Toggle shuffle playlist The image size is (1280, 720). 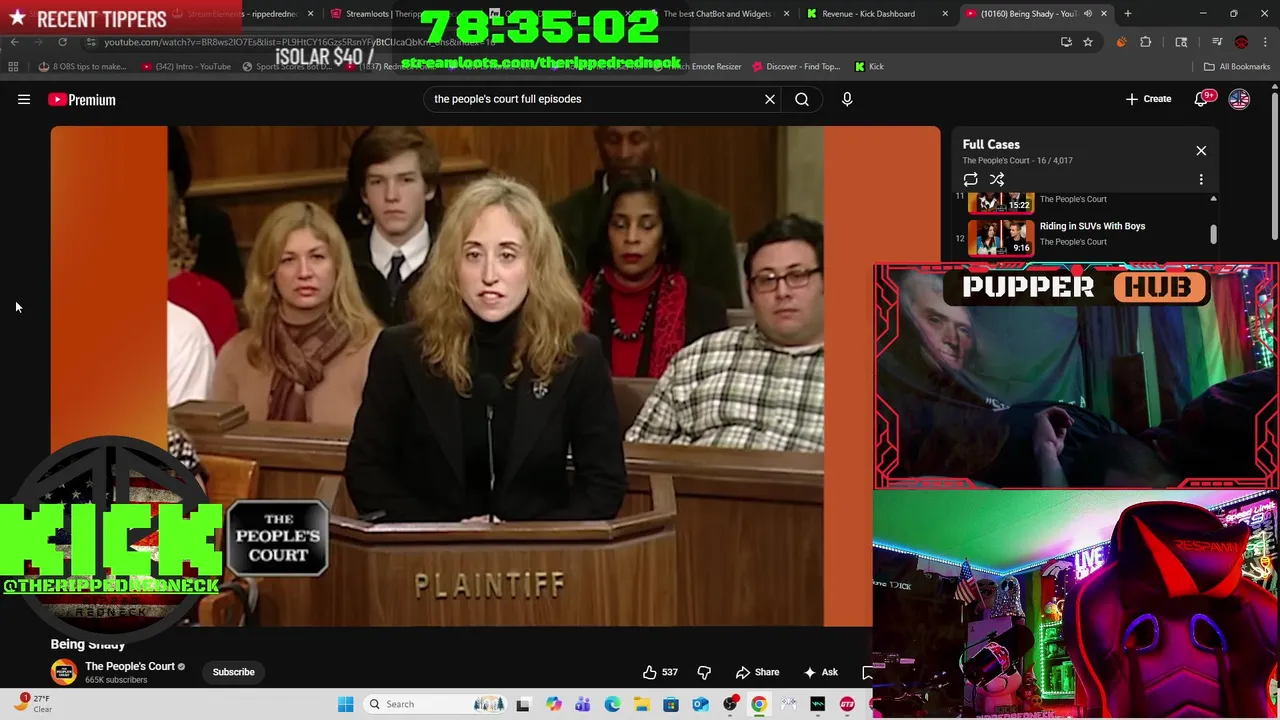[x=997, y=180]
